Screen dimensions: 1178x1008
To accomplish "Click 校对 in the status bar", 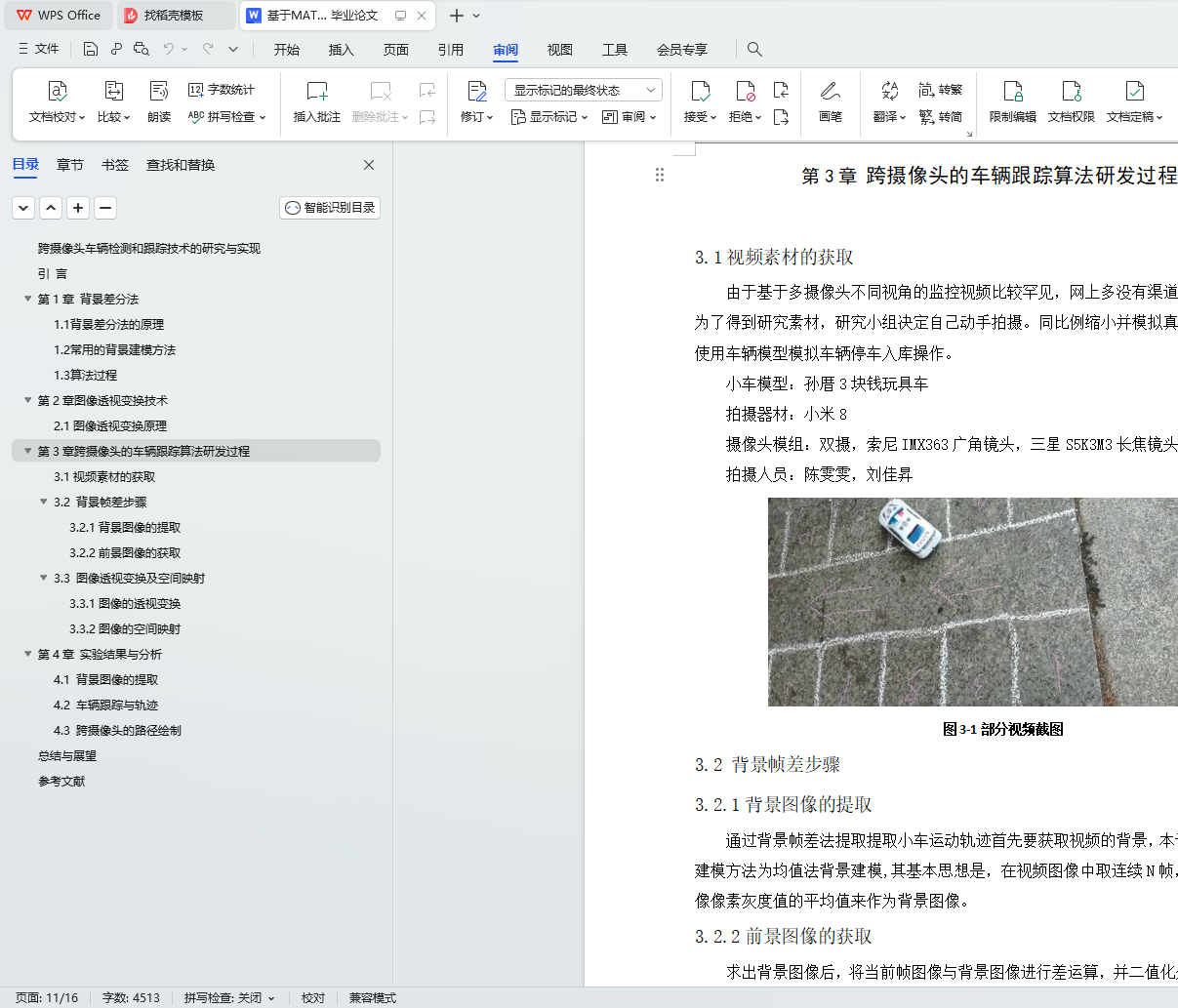I will coord(313,997).
